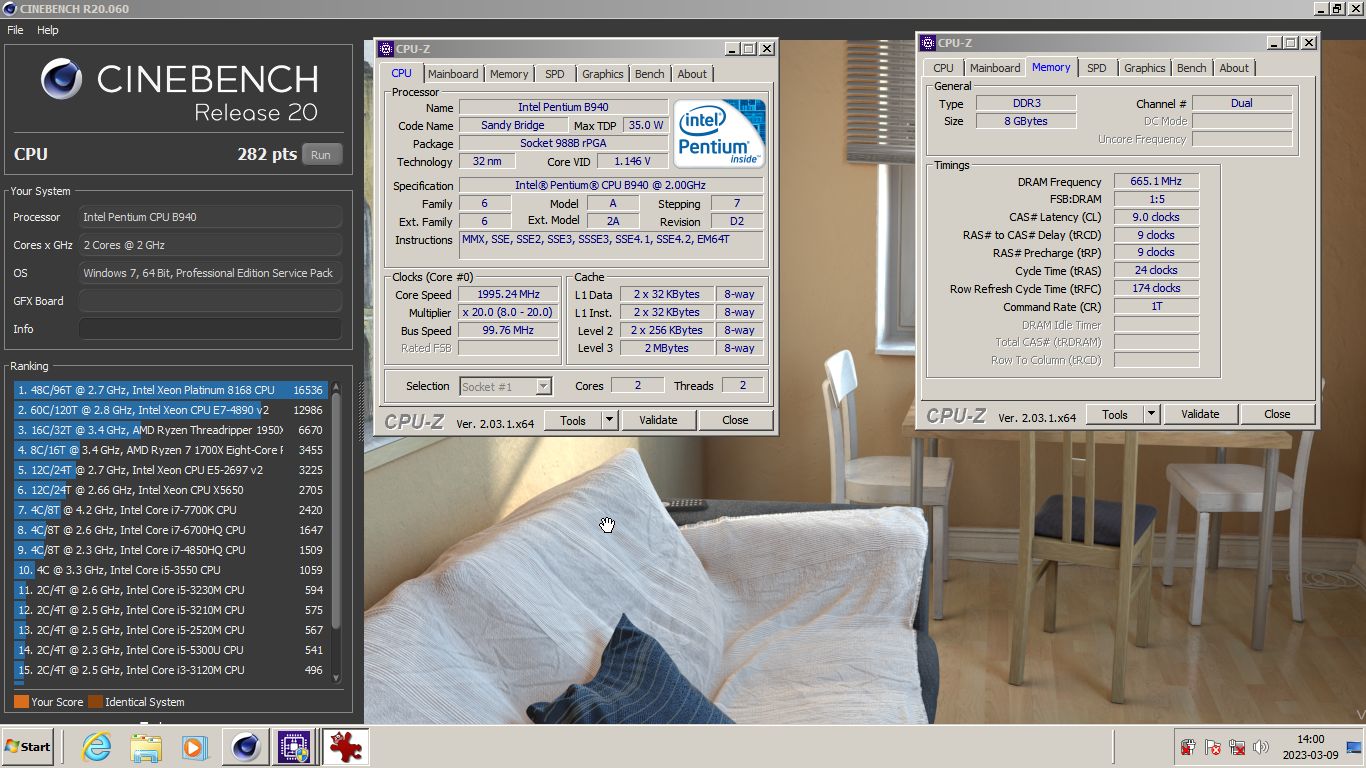Image resolution: width=1366 pixels, height=768 pixels.
Task: Open the Action Center flag icon in tray
Action: 1212,747
